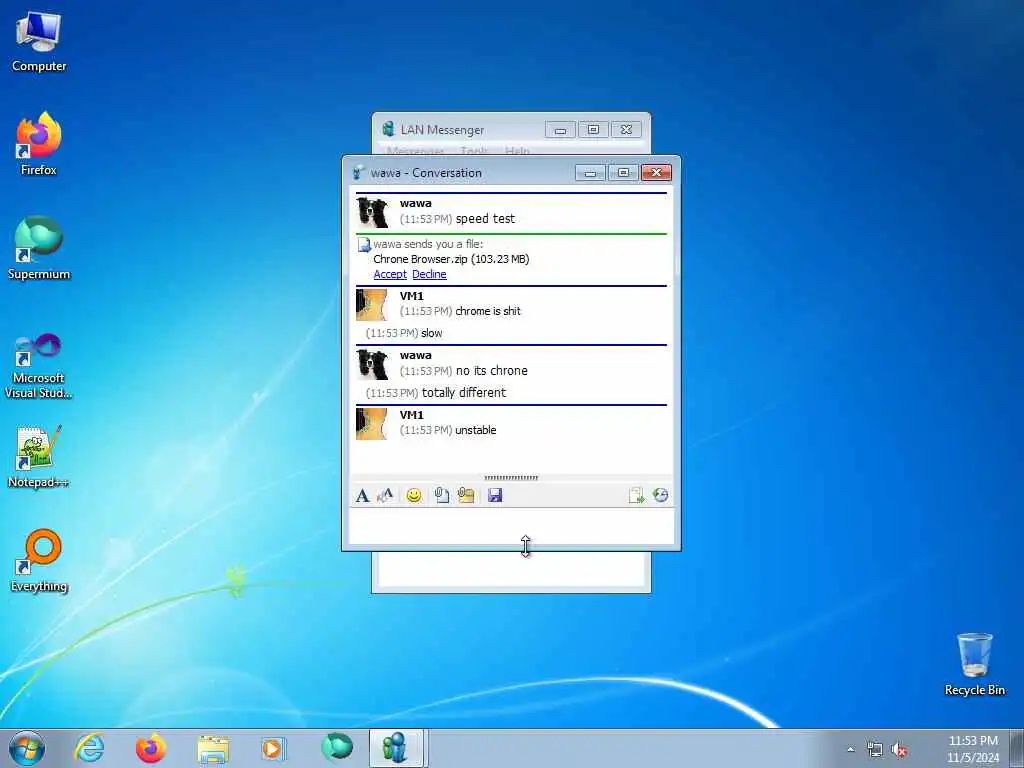1024x768 pixels.
Task: Click the send file paperclip icon
Action: (441, 496)
